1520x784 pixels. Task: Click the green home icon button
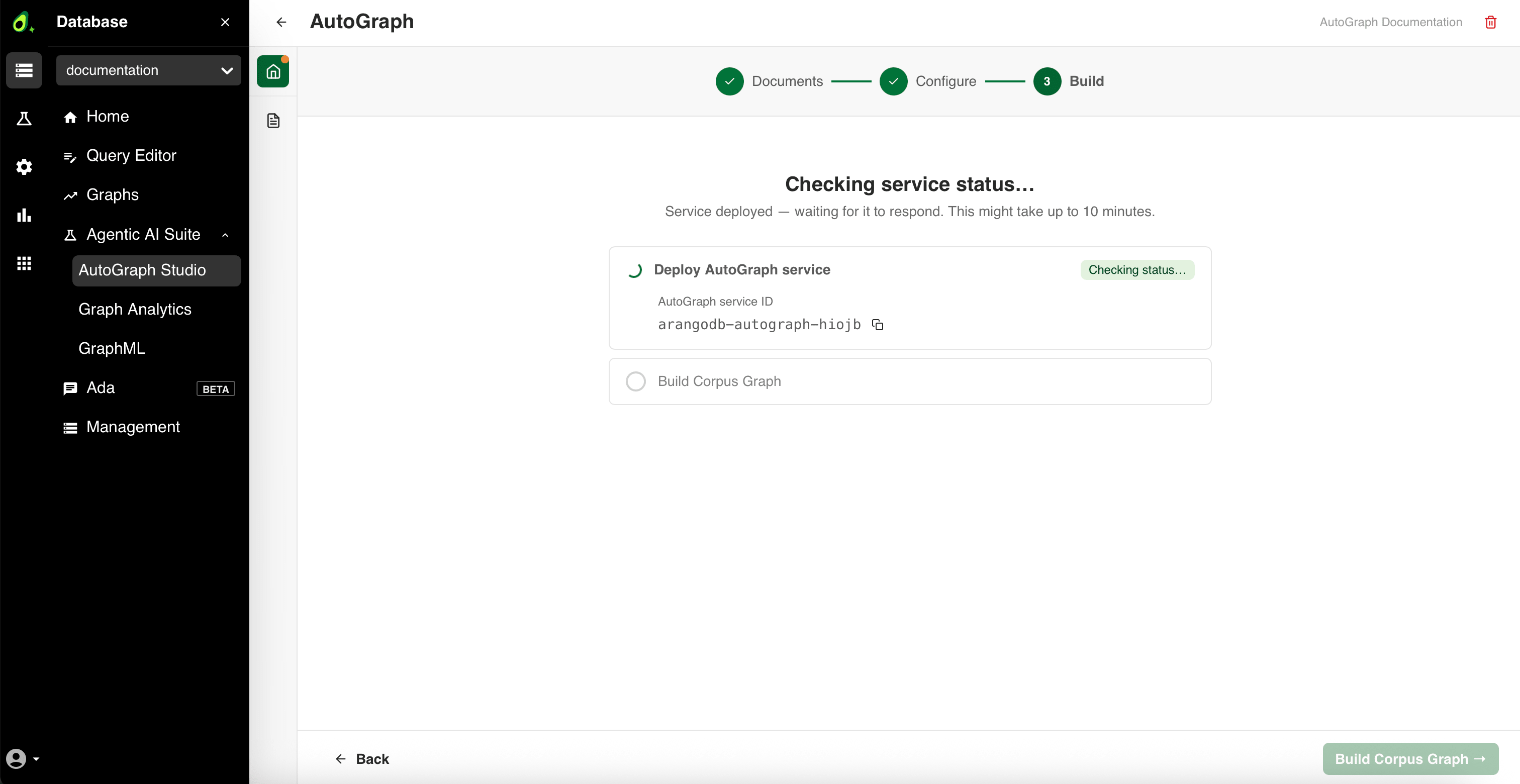pos(272,71)
